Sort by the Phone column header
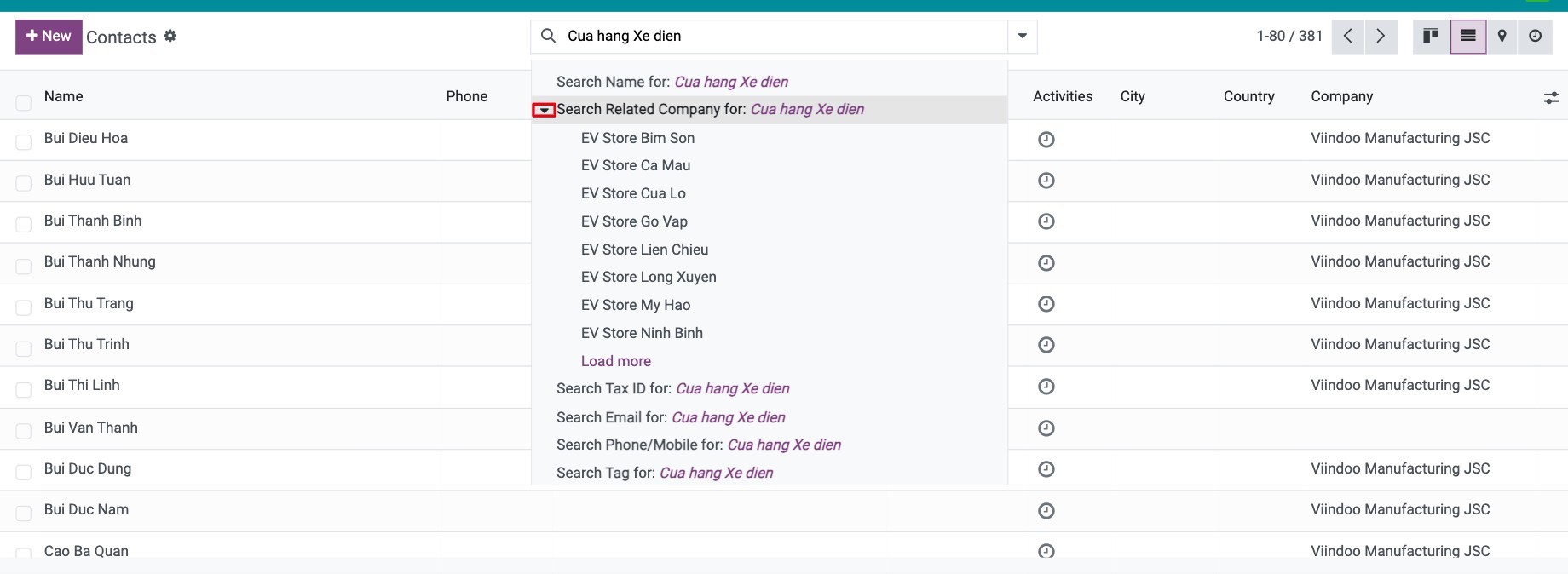The width and height of the screenshot is (1568, 574). pyautogui.click(x=467, y=96)
